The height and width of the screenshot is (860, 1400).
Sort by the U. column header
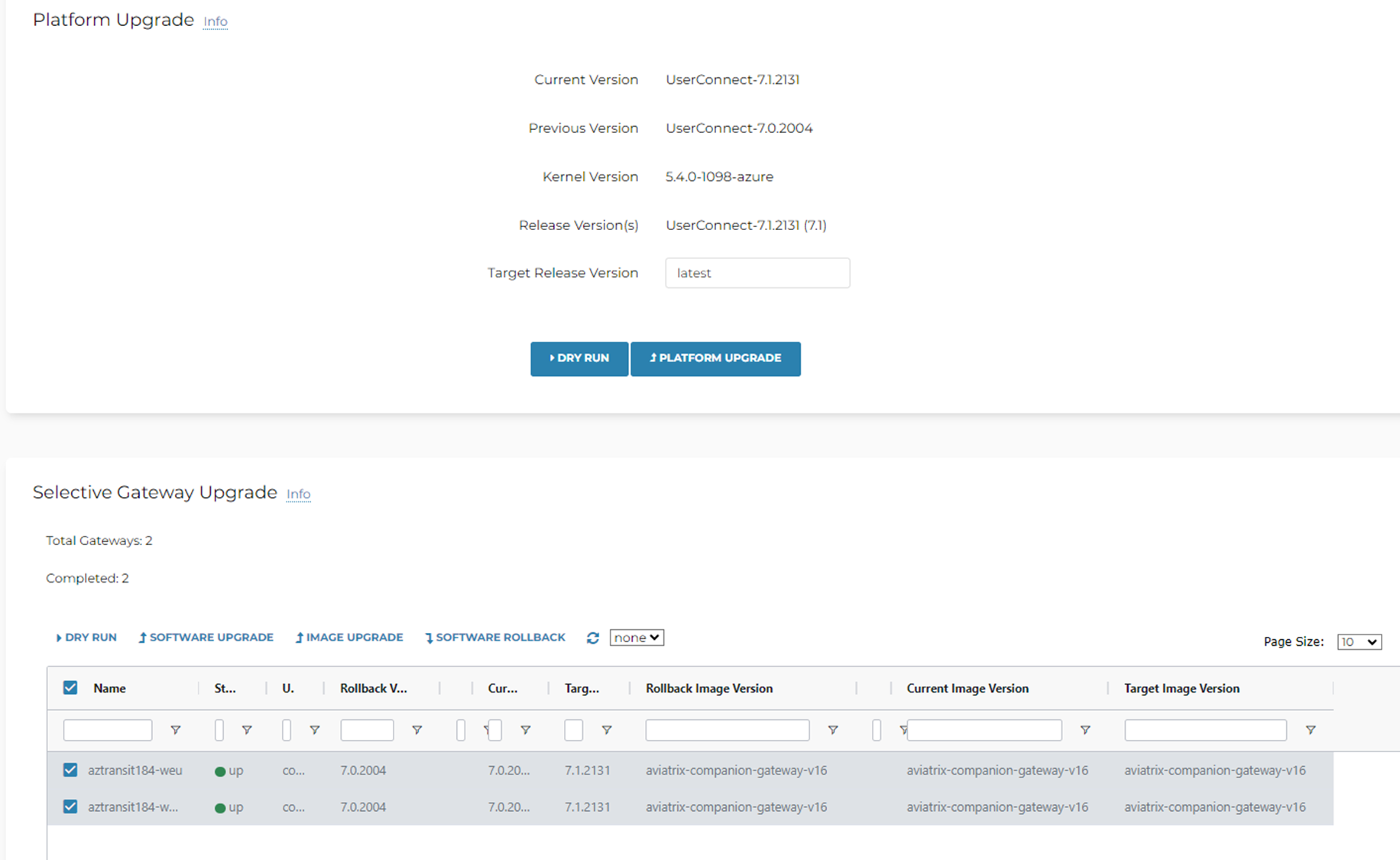coord(288,688)
